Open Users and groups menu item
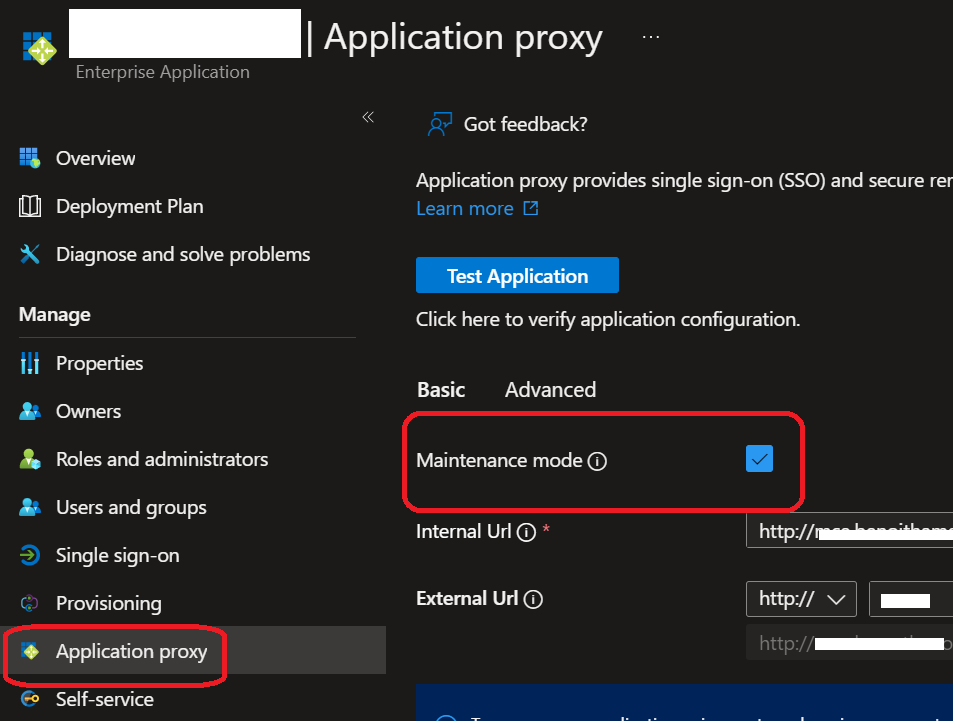The height and width of the screenshot is (721, 953). point(131,507)
